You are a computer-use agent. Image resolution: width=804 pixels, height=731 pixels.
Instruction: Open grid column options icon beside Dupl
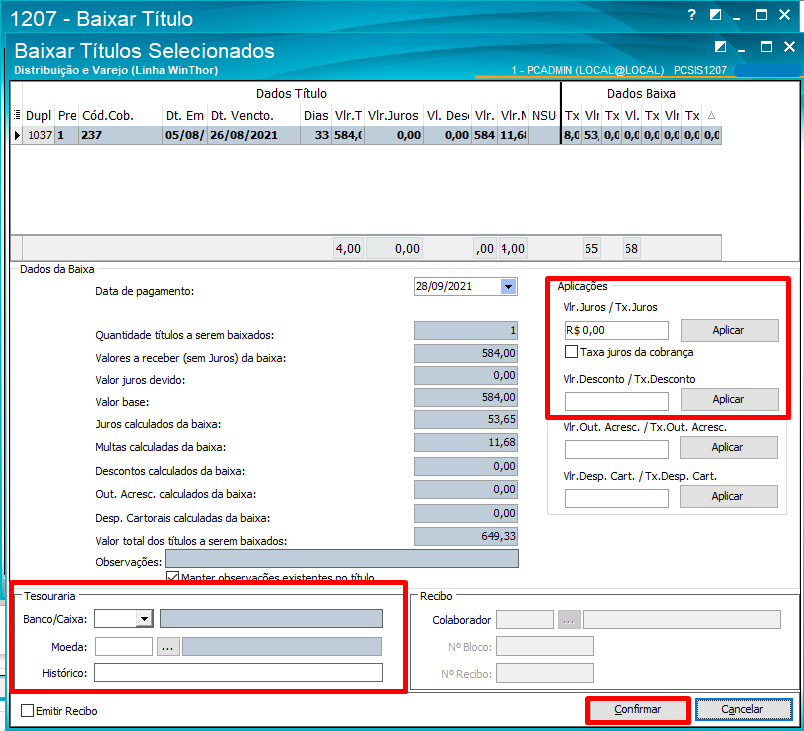coord(17,115)
